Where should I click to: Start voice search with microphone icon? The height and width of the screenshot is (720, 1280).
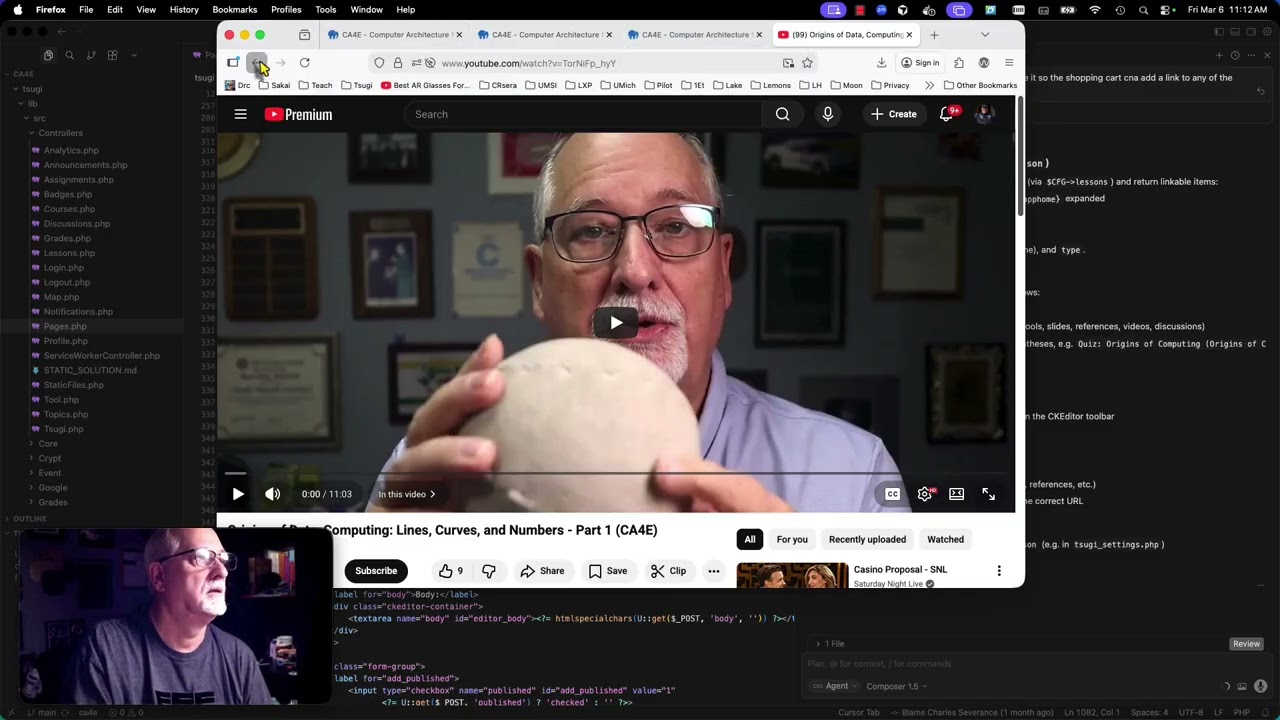pos(827,114)
